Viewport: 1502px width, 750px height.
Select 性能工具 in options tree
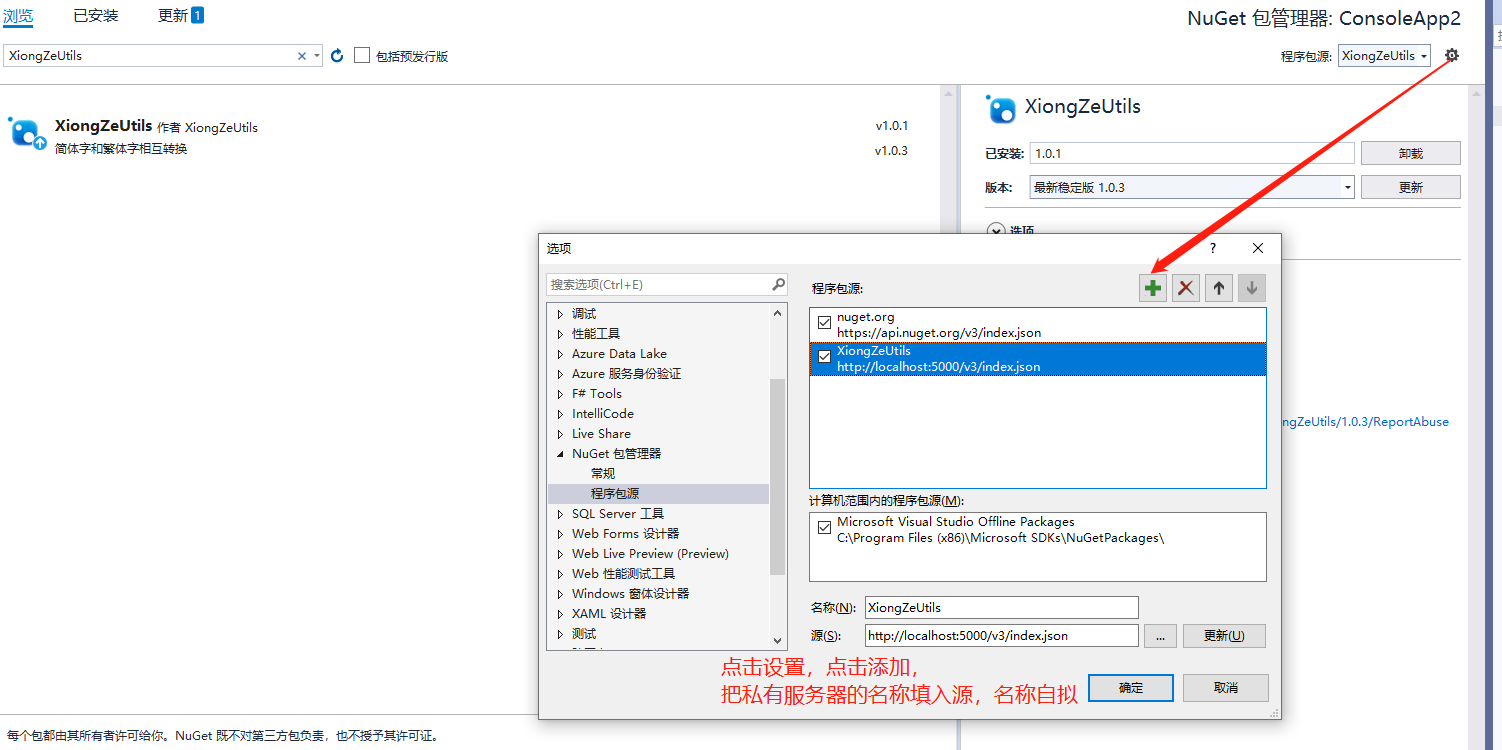pyautogui.click(x=596, y=334)
